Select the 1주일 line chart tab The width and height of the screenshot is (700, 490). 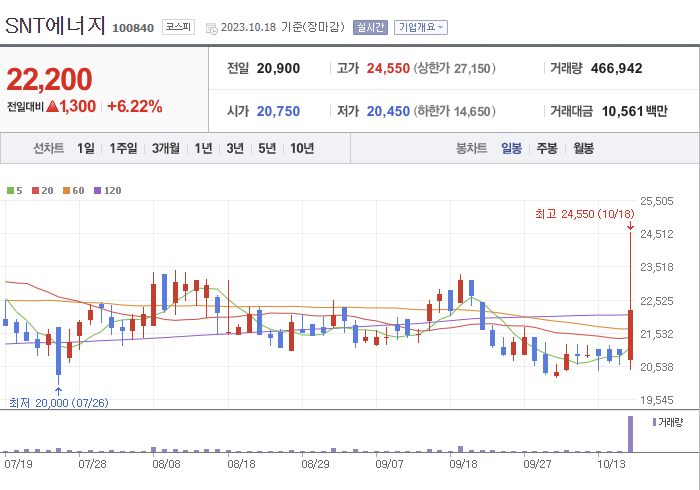[x=123, y=148]
